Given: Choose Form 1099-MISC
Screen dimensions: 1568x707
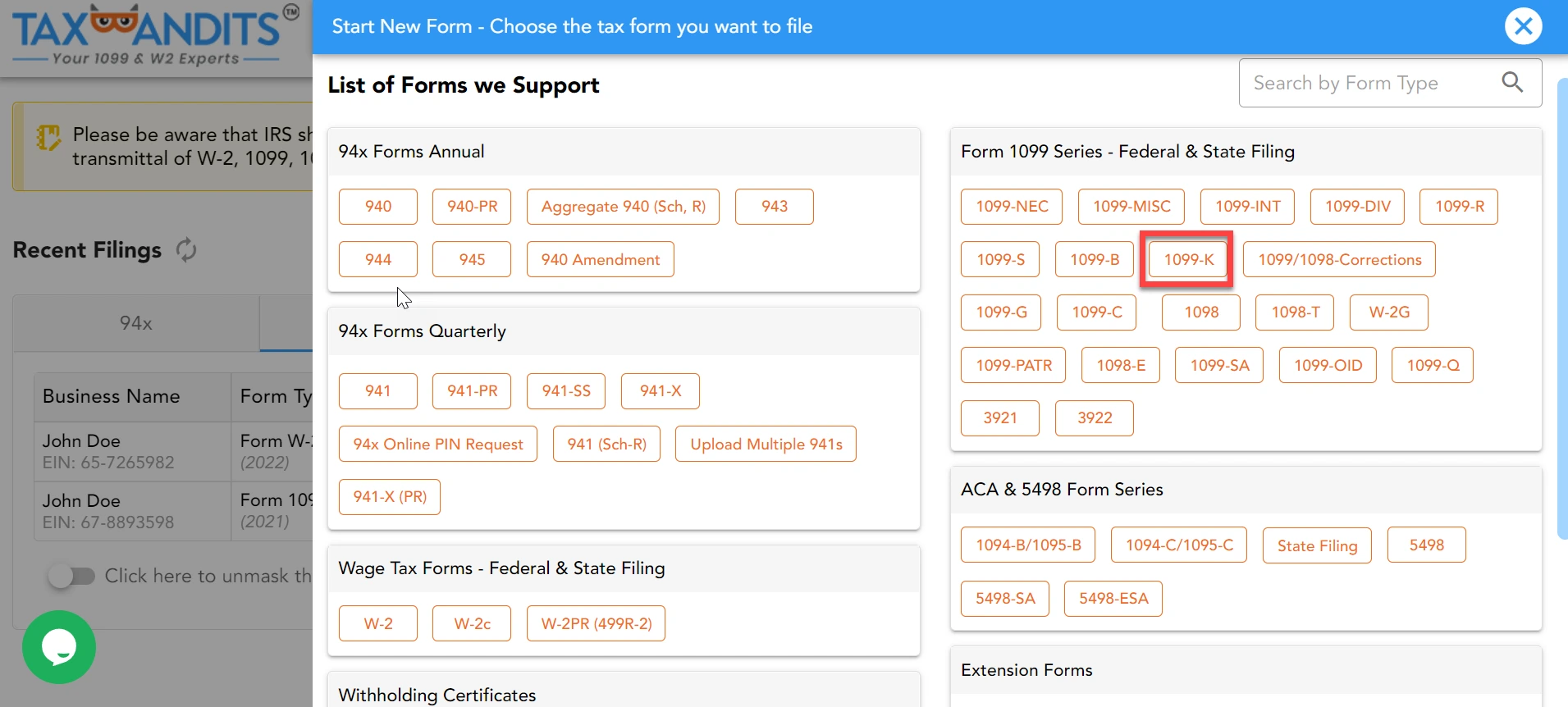Looking at the screenshot, I should click(1131, 207).
